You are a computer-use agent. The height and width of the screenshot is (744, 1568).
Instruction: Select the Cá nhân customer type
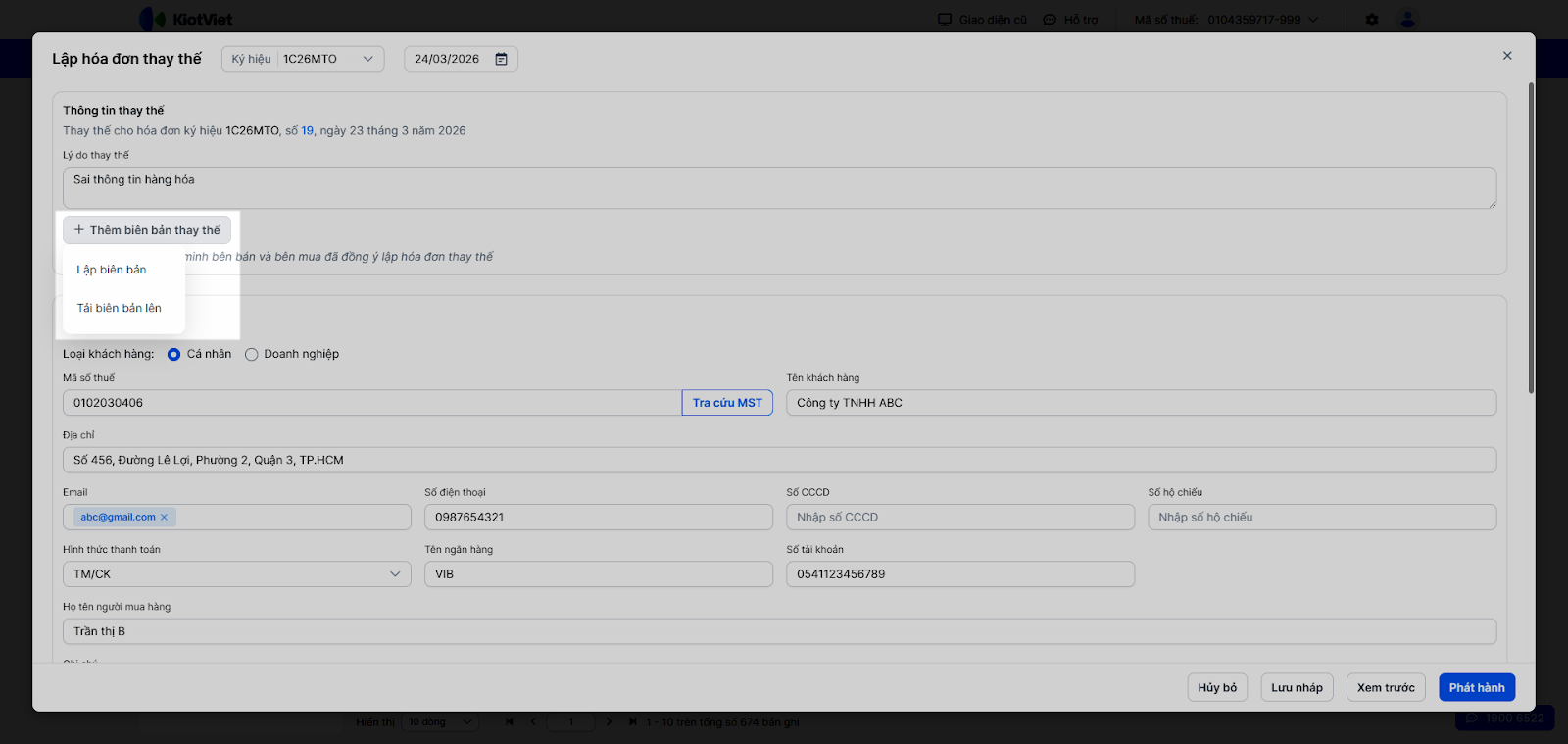click(174, 355)
